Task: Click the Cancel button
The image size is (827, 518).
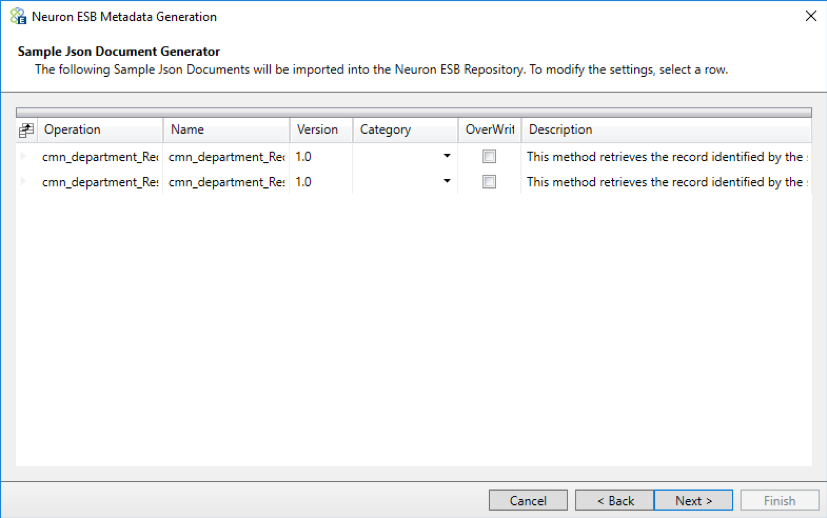Action: (528, 501)
